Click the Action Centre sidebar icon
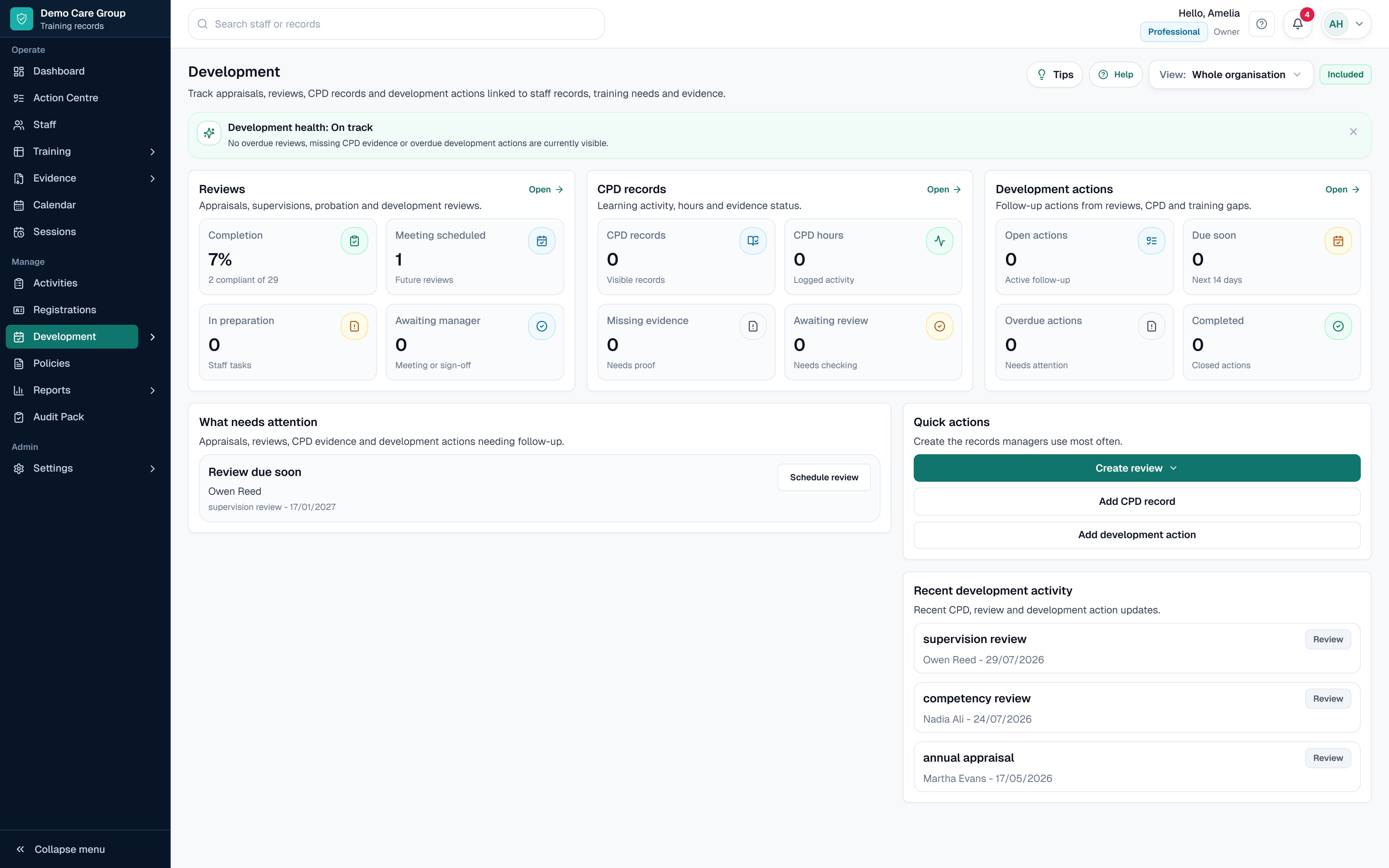Image resolution: width=1389 pixels, height=868 pixels. [x=19, y=98]
